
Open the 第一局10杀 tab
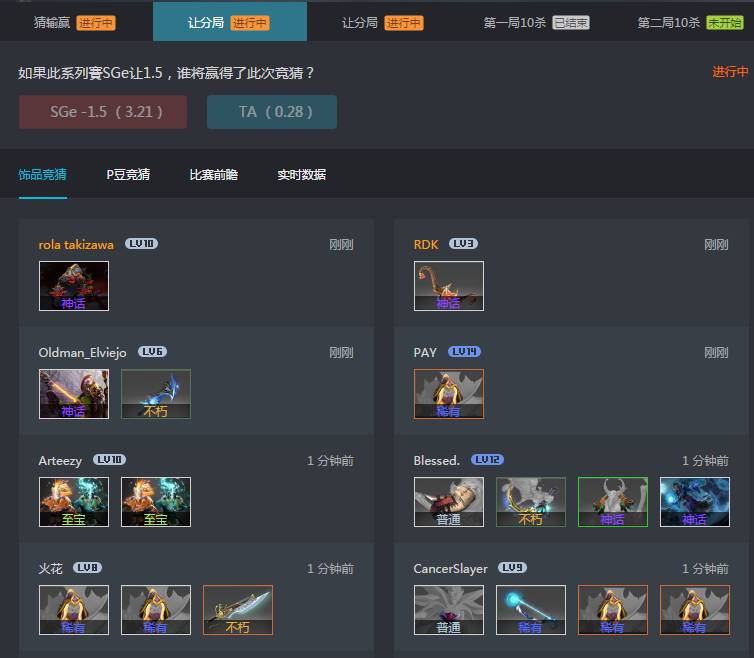(537, 23)
